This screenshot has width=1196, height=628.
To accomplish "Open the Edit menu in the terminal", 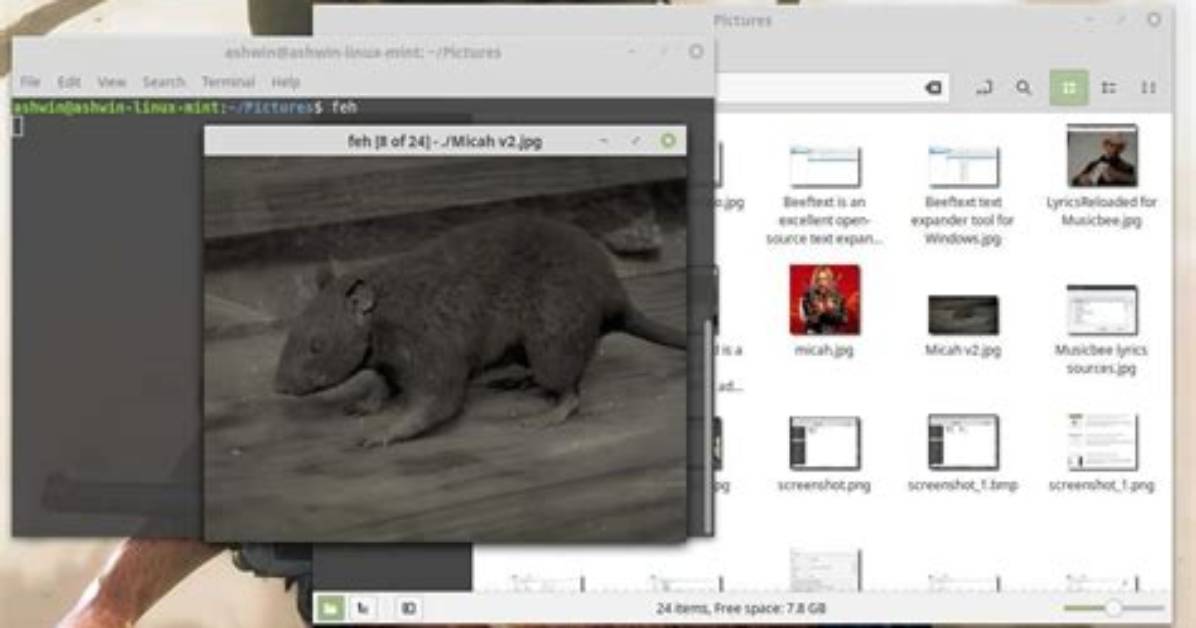I will [69, 82].
